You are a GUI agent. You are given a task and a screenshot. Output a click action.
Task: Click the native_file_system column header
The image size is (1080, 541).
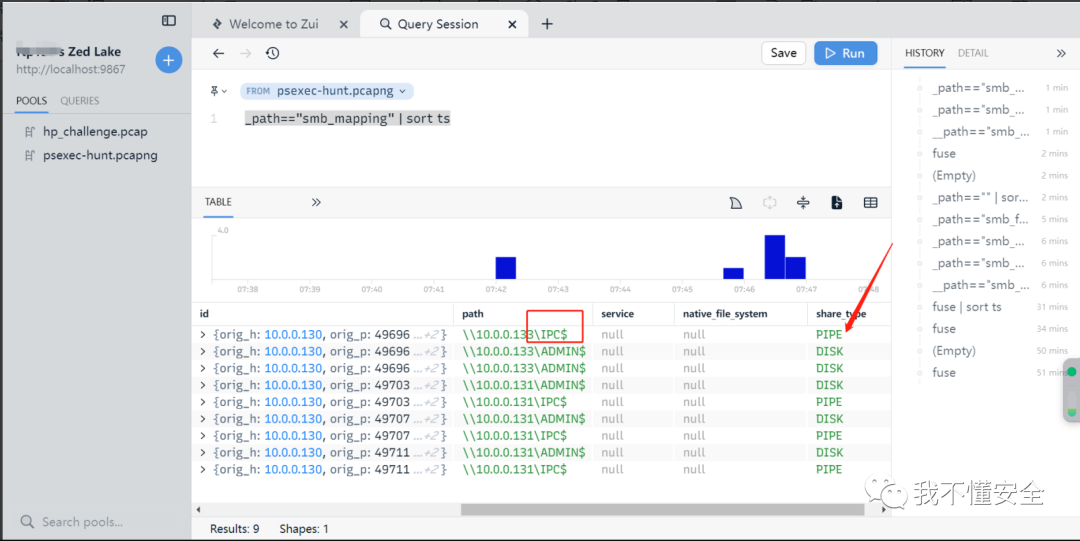(740, 314)
